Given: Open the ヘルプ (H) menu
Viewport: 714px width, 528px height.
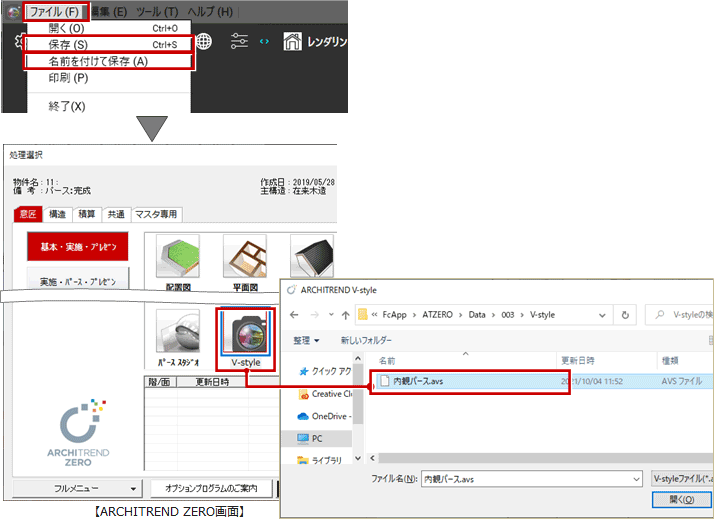Looking at the screenshot, I should 210,11.
